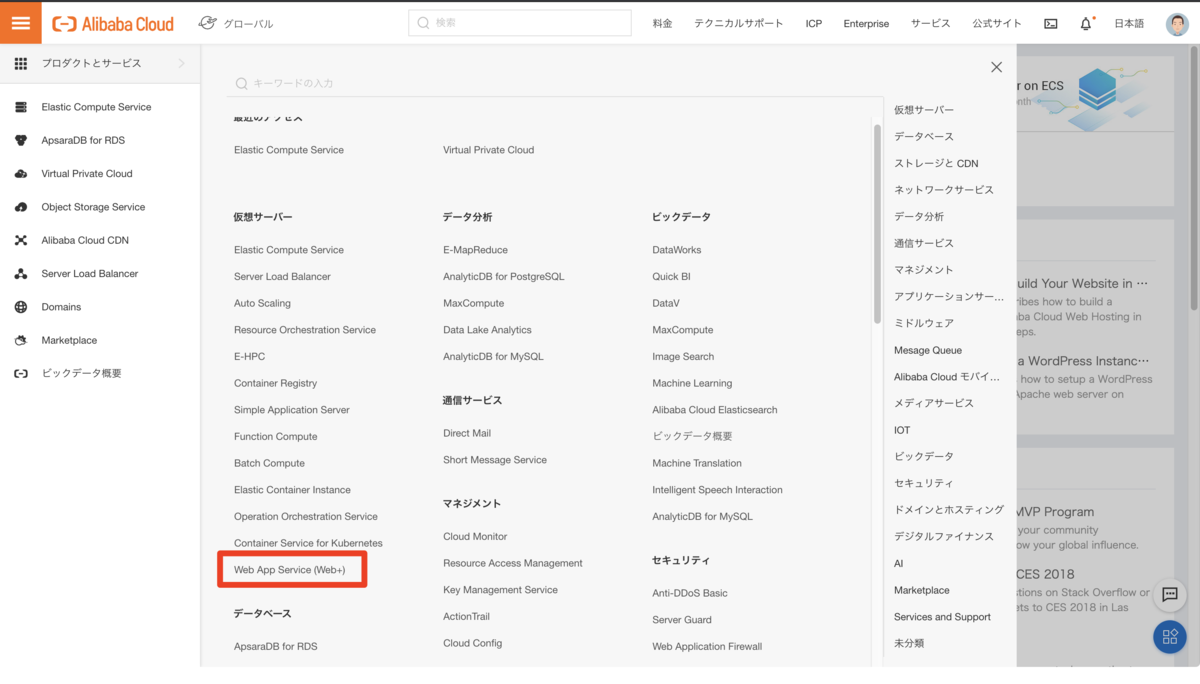Click the products list scrollbar

coord(877,224)
